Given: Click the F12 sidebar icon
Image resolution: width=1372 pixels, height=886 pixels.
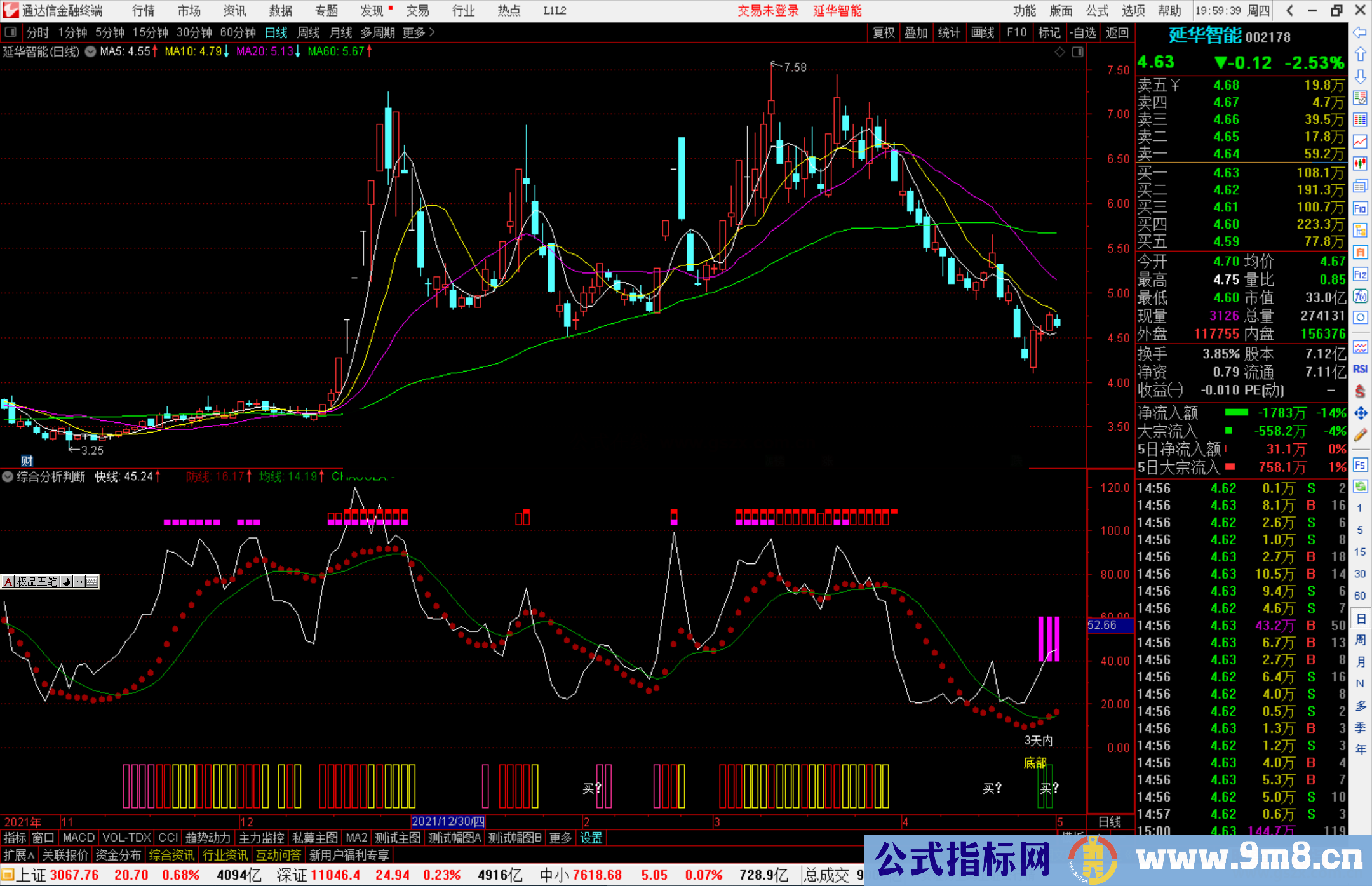Looking at the screenshot, I should click(x=1360, y=274).
